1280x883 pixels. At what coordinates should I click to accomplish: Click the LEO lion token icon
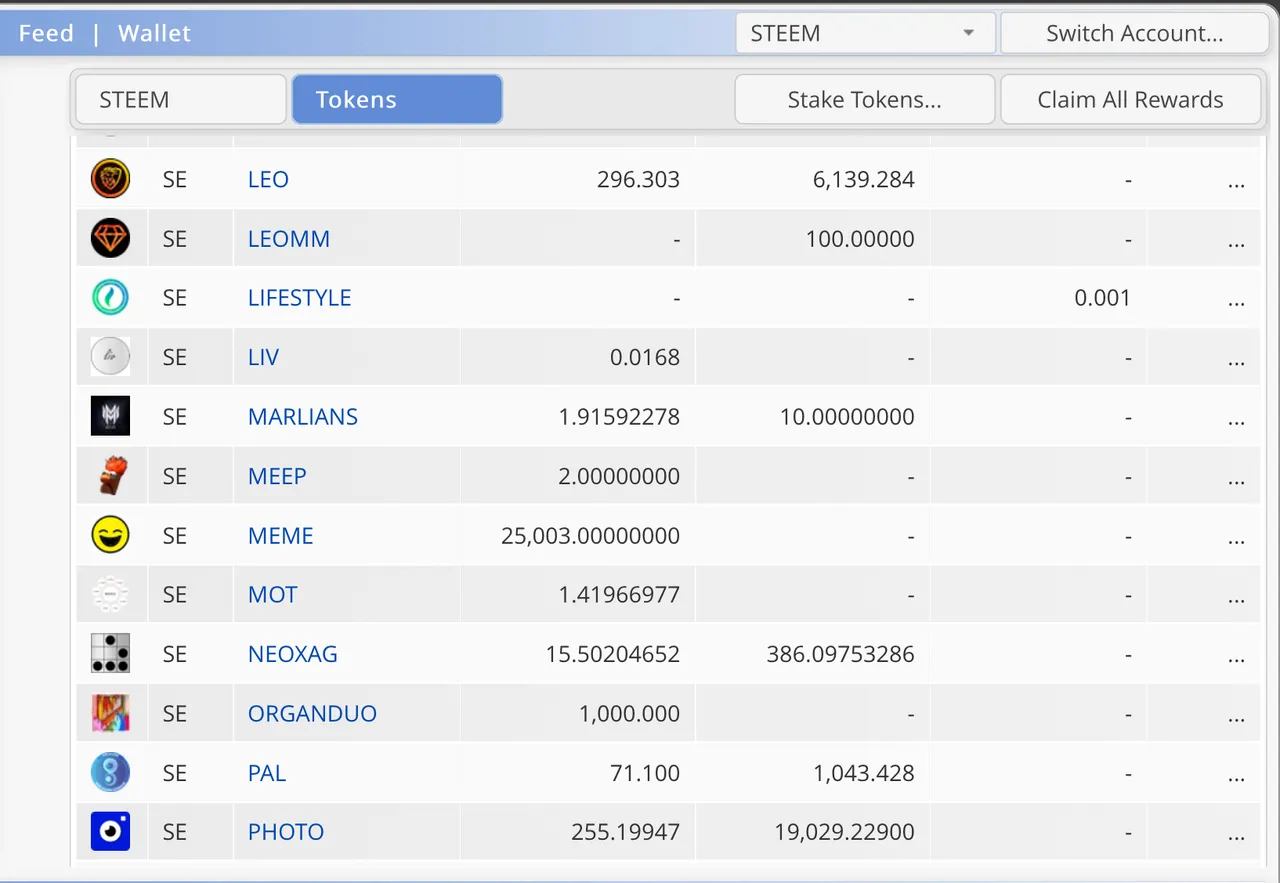point(110,179)
